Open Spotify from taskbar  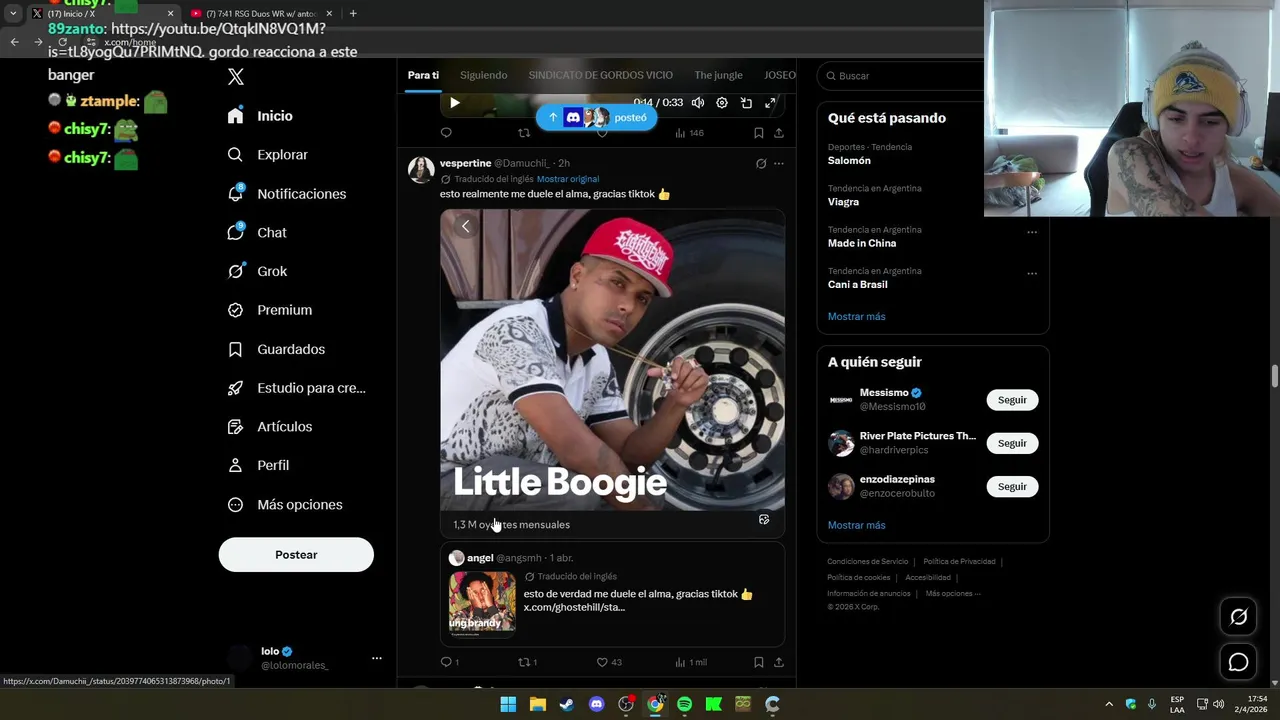(684, 704)
